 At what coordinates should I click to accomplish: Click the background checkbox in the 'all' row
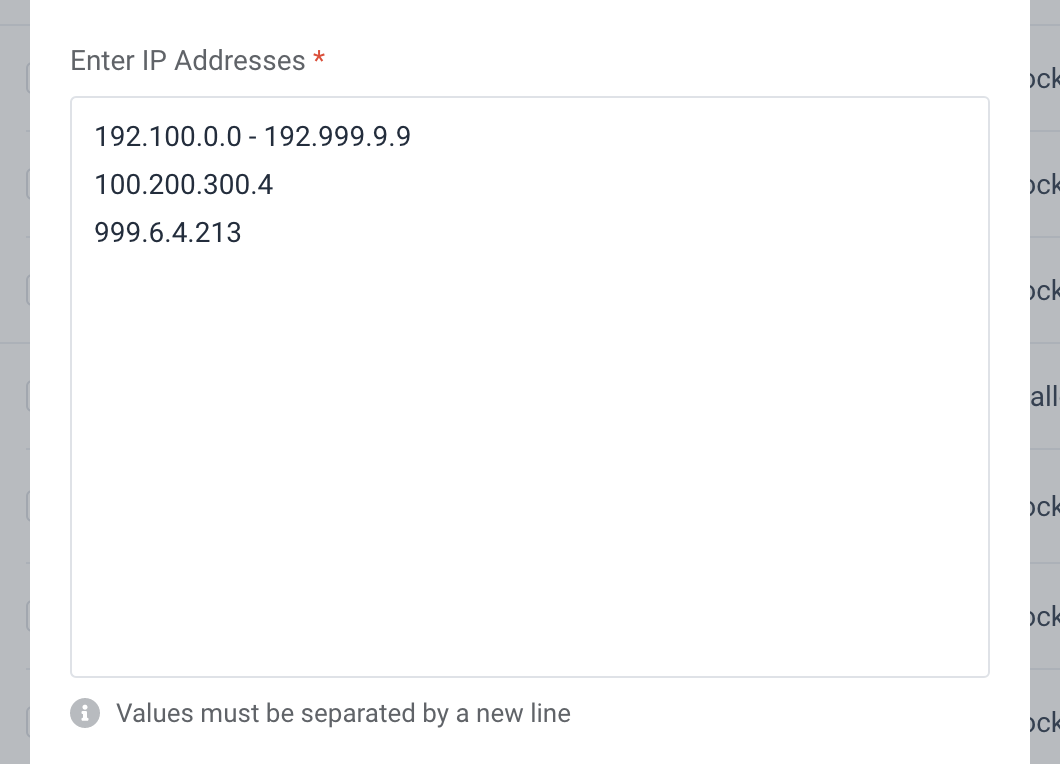click(x=28, y=396)
